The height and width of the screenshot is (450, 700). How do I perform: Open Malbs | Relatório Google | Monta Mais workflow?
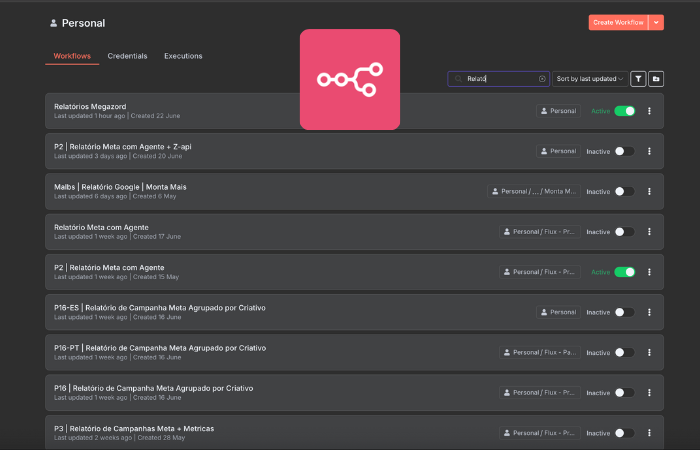[120, 187]
